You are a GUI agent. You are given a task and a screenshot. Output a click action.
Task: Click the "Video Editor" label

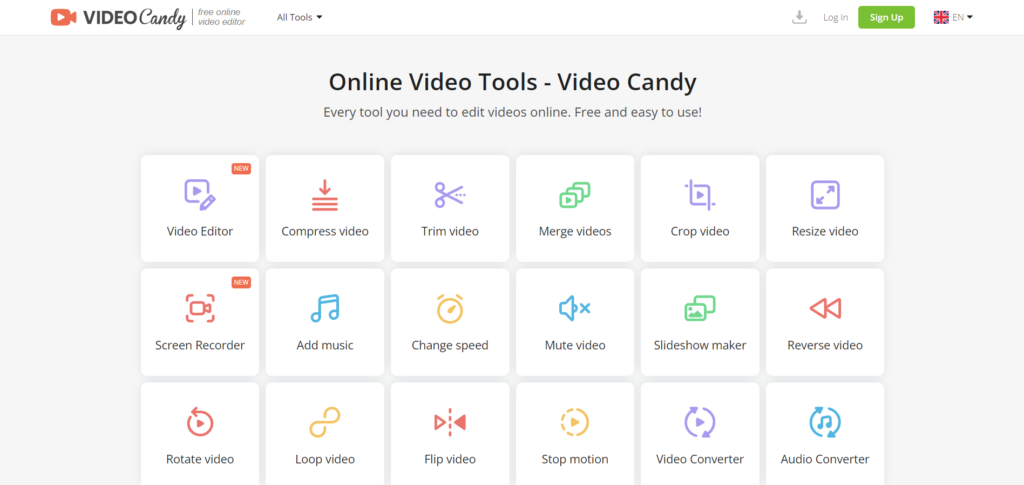(x=200, y=231)
